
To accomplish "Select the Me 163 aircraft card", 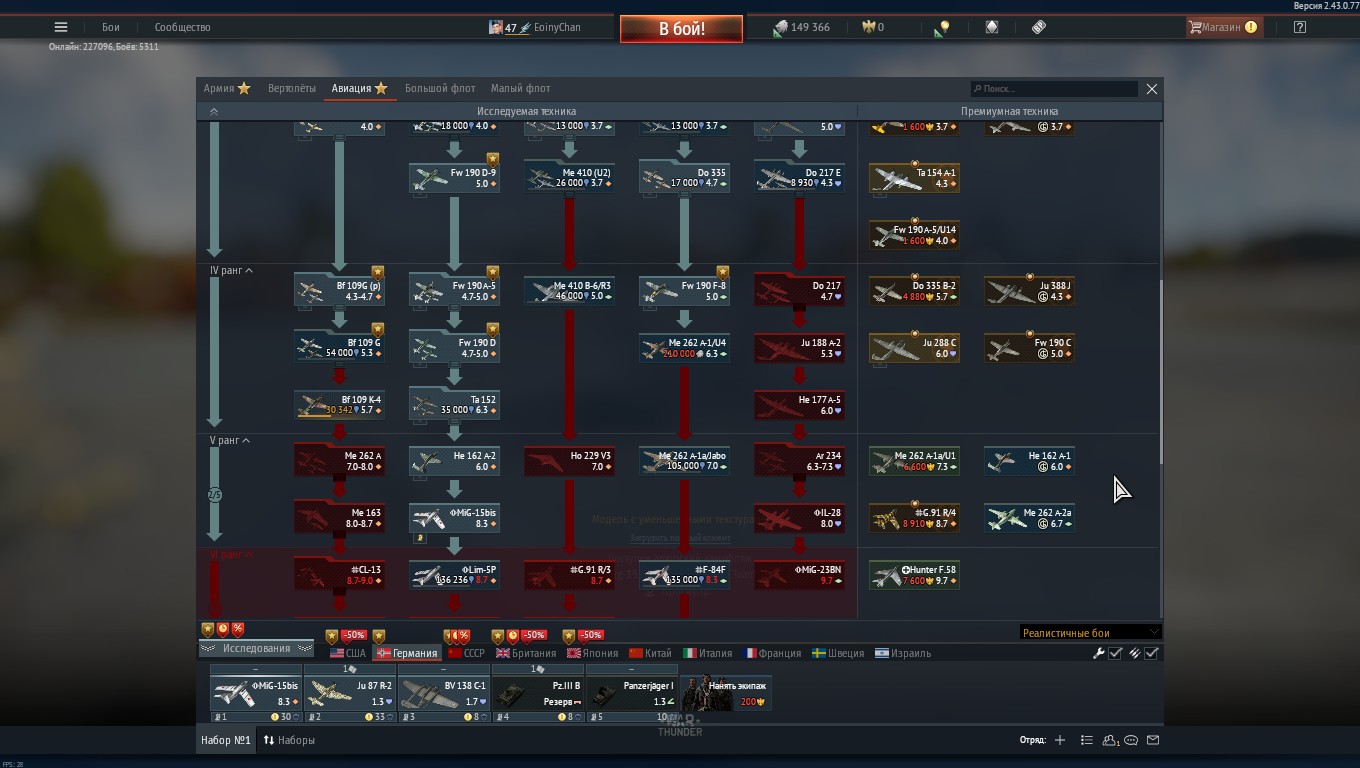I will click(339, 518).
